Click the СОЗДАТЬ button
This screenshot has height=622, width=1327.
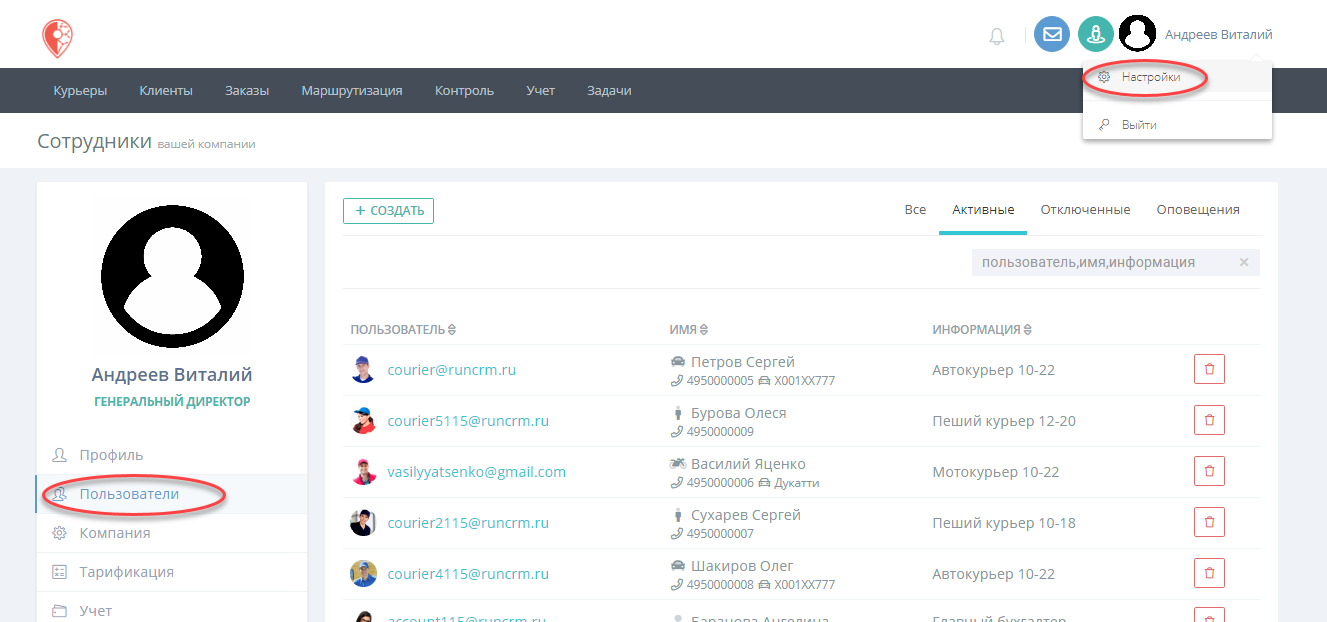click(388, 211)
